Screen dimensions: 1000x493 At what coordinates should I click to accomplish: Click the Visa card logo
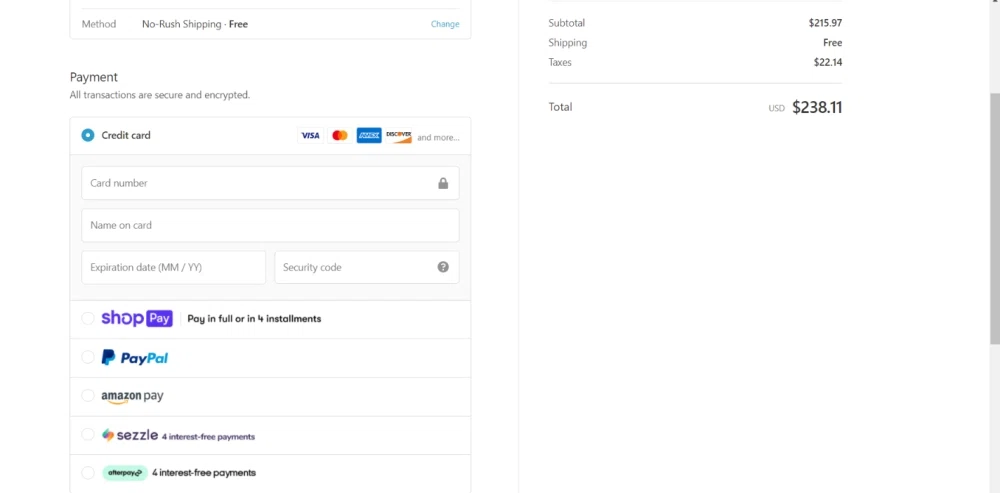[x=310, y=135]
